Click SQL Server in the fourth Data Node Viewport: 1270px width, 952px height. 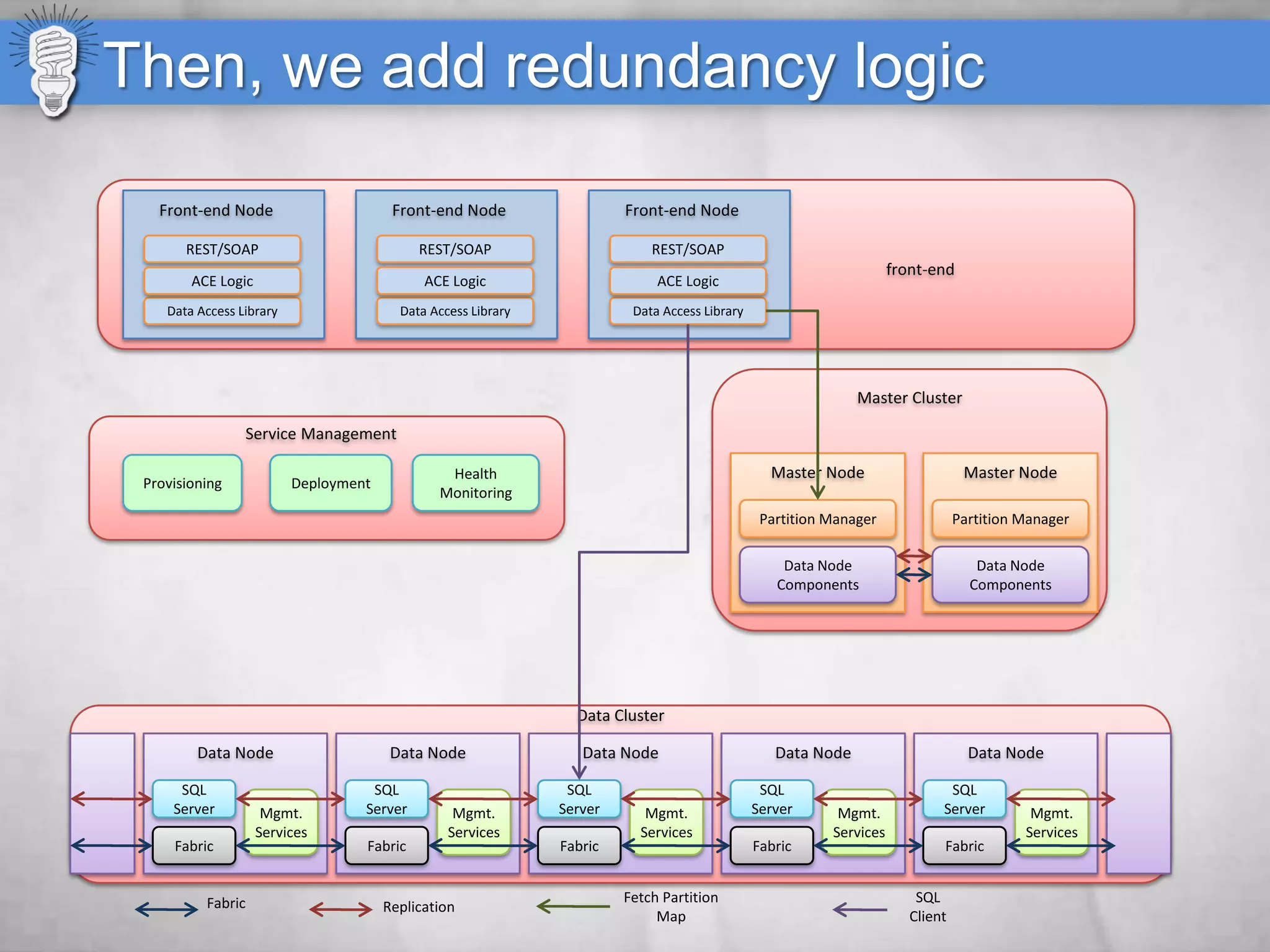coord(772,799)
